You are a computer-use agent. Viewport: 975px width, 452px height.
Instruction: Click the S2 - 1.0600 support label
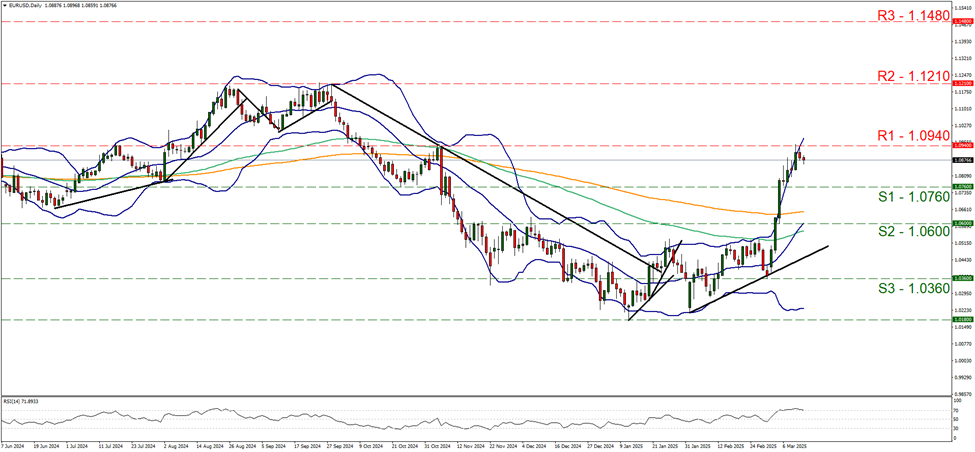(913, 231)
